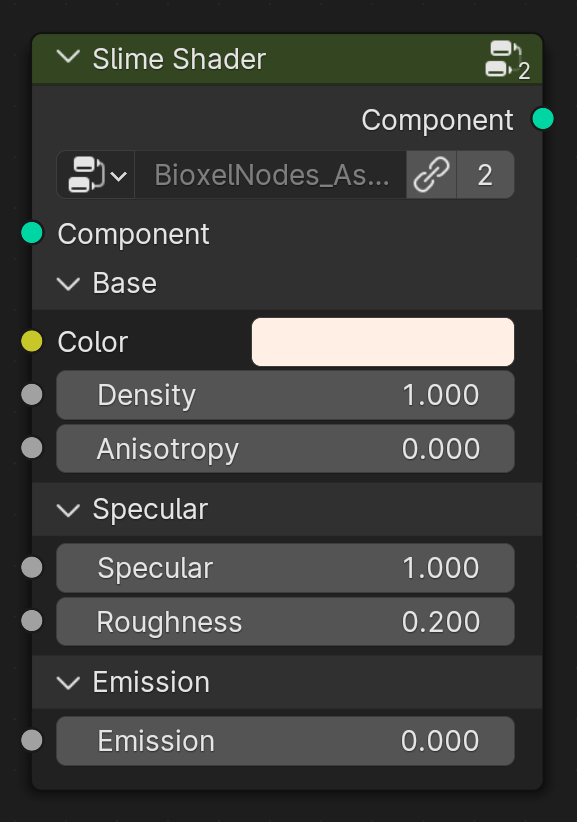The image size is (577, 822).
Task: Click the Density value field
Action: pos(285,395)
